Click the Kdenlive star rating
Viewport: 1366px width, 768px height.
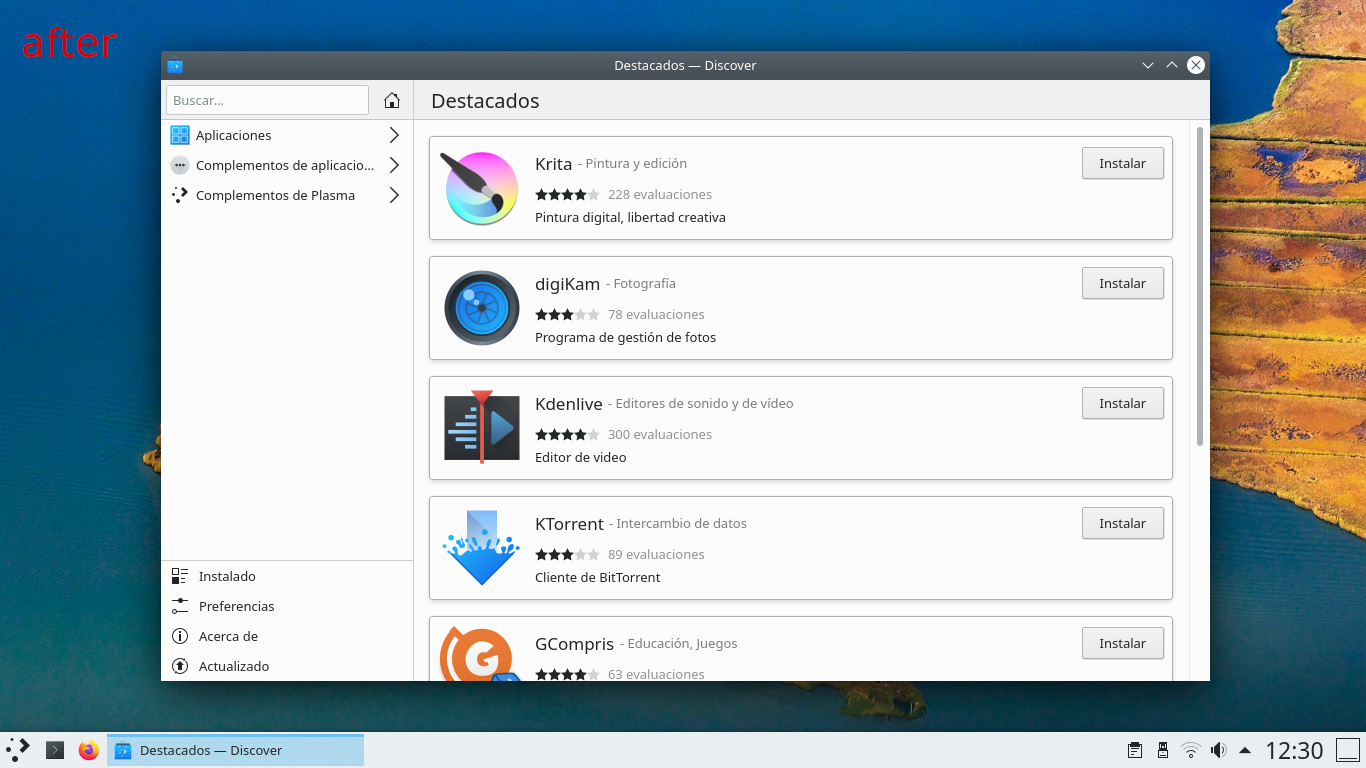(x=567, y=434)
